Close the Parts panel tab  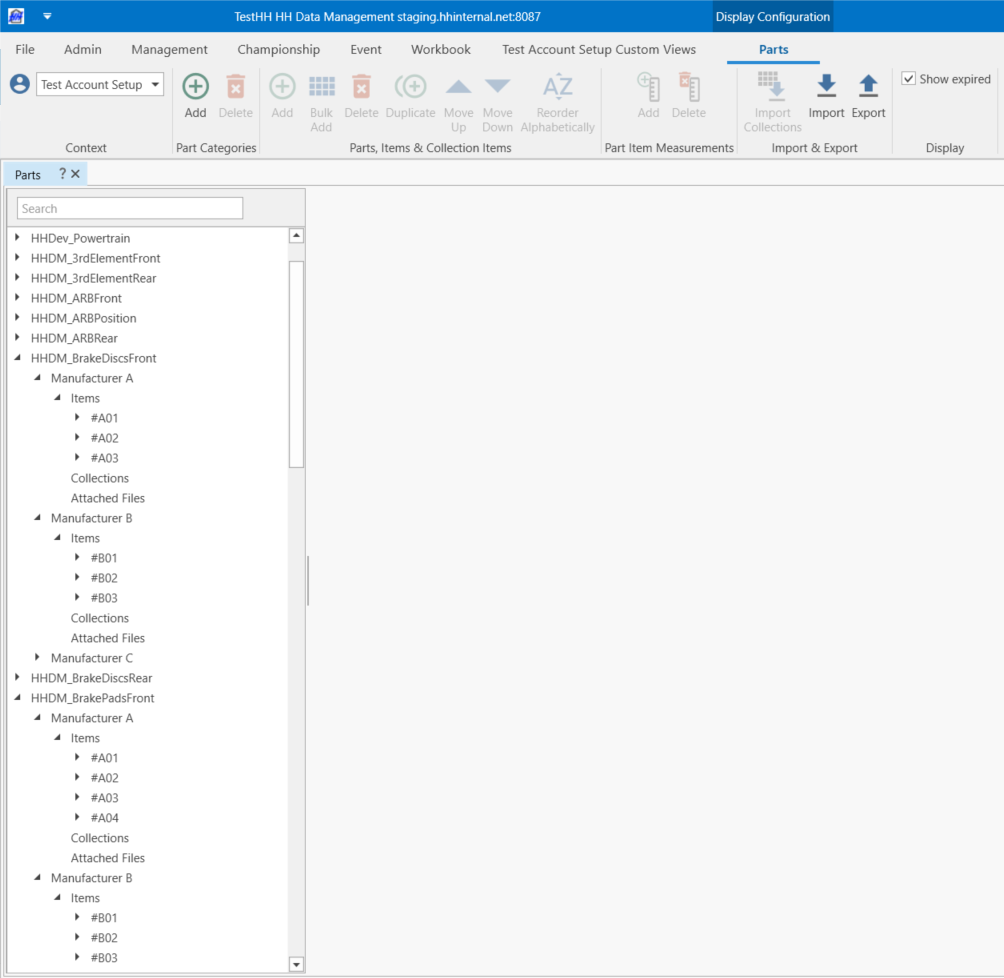click(x=76, y=174)
